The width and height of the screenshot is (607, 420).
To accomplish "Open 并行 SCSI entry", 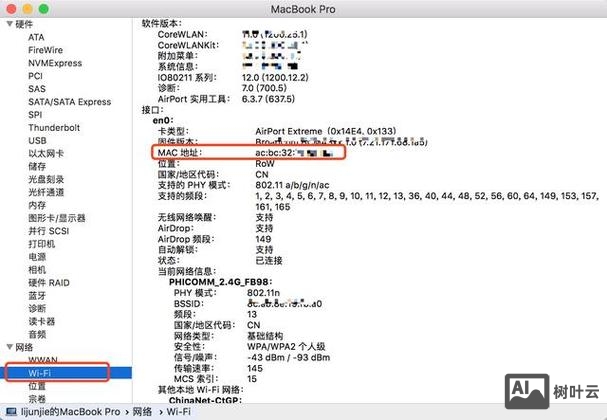I will click(48, 231).
